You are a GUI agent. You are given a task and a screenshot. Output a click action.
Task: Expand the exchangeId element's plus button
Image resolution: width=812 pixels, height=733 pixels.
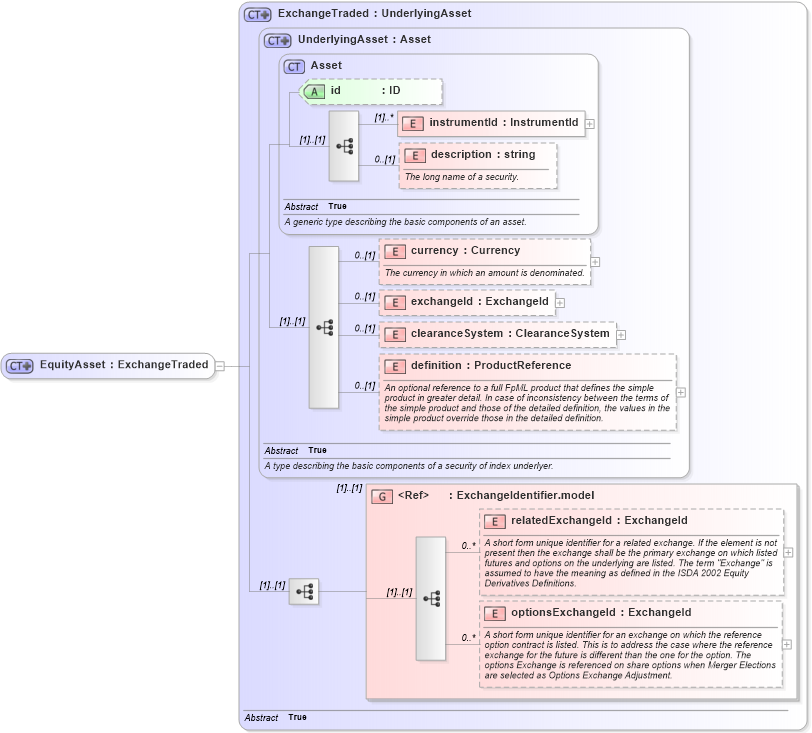tap(558, 301)
